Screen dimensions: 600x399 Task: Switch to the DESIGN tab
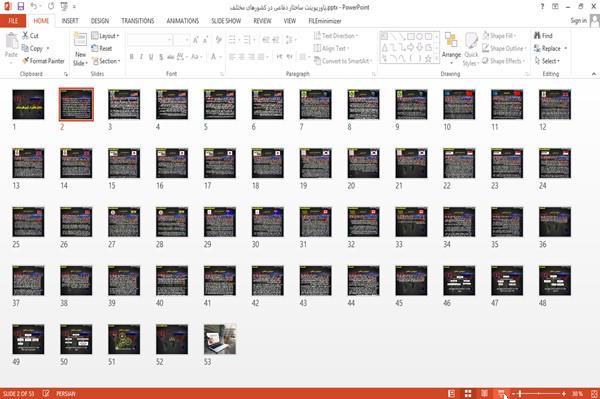click(x=99, y=21)
